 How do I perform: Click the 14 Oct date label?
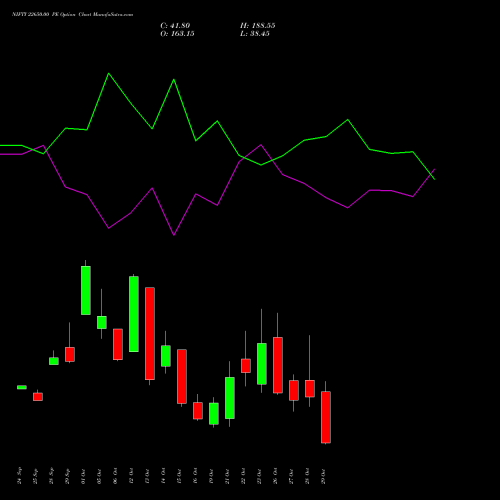click(x=164, y=476)
